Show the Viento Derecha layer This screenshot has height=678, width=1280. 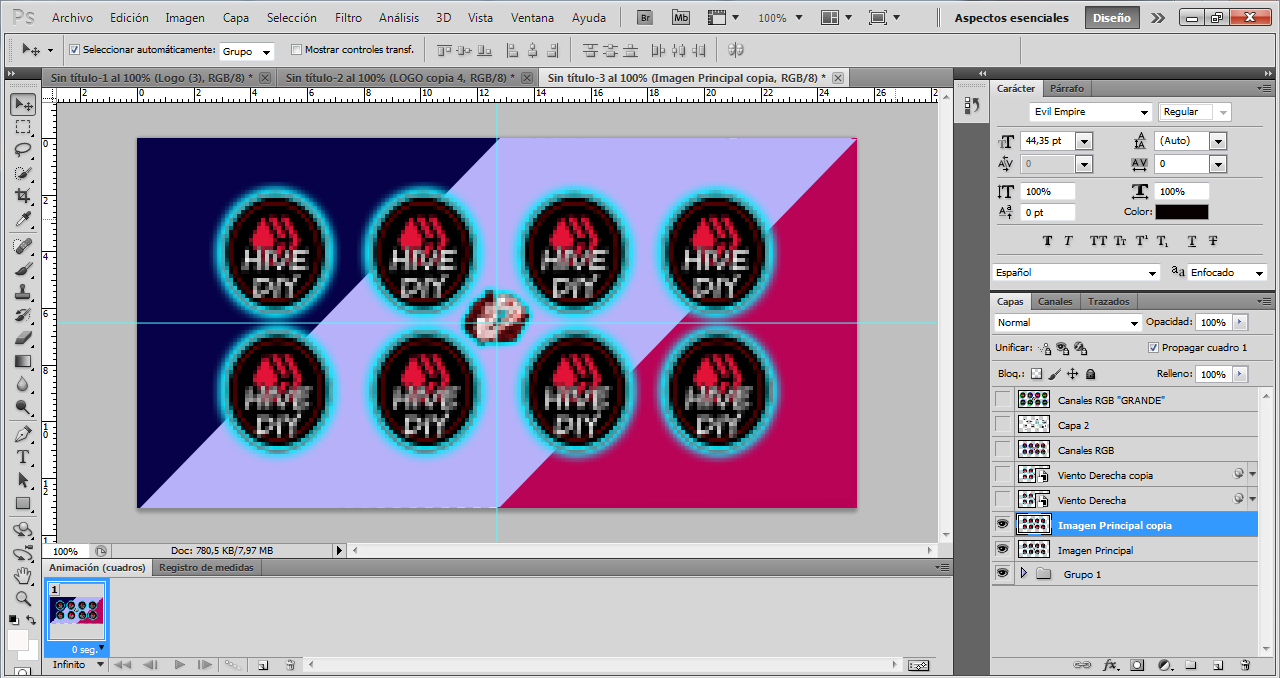pos(1002,500)
